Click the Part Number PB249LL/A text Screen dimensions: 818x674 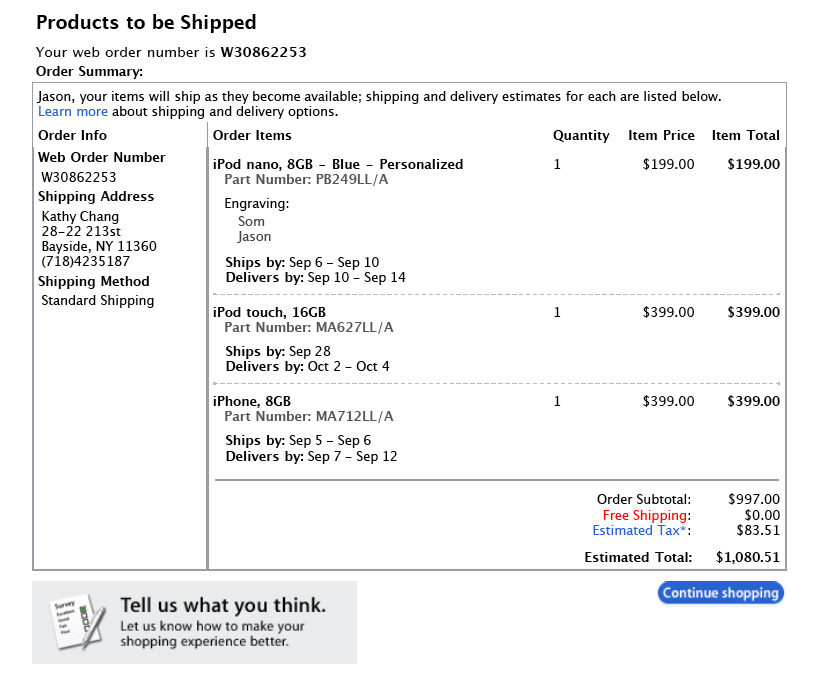point(306,179)
